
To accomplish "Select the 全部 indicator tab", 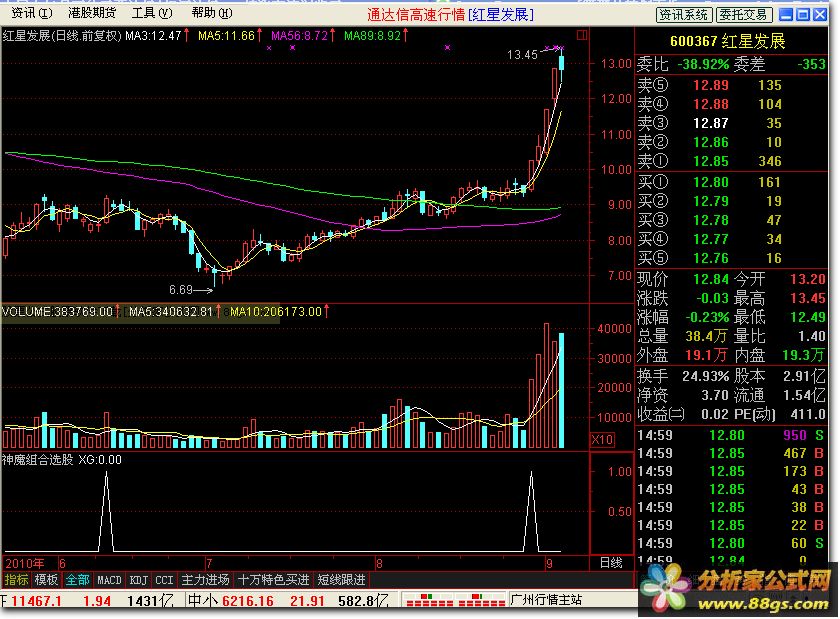I will [x=77, y=580].
